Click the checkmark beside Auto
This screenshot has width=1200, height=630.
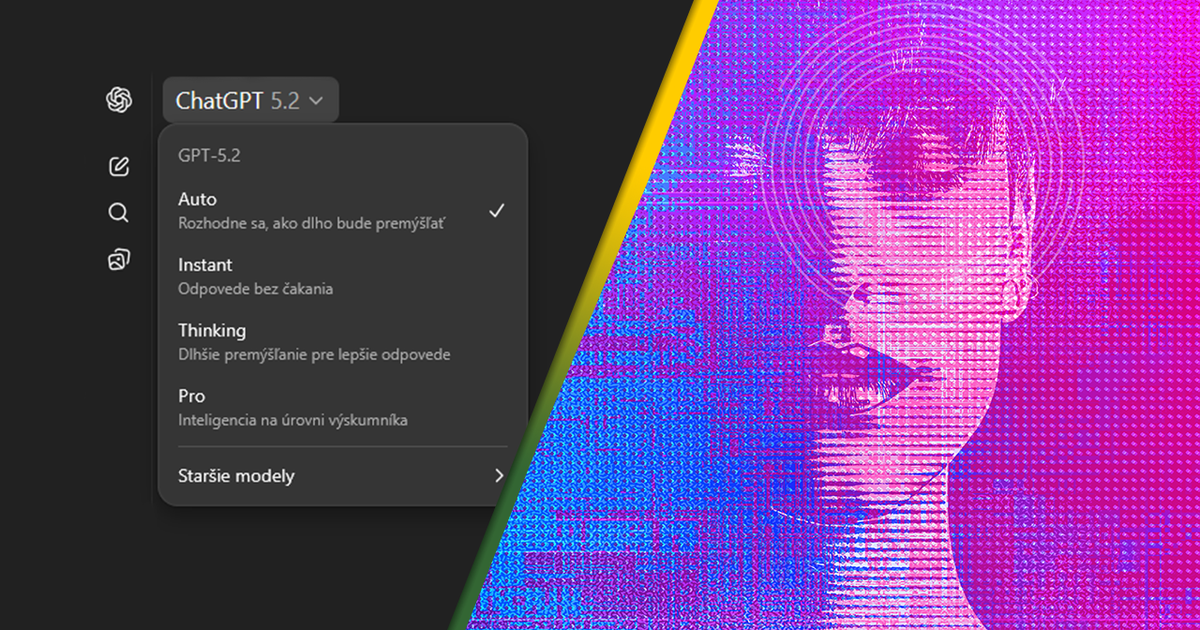click(x=496, y=211)
